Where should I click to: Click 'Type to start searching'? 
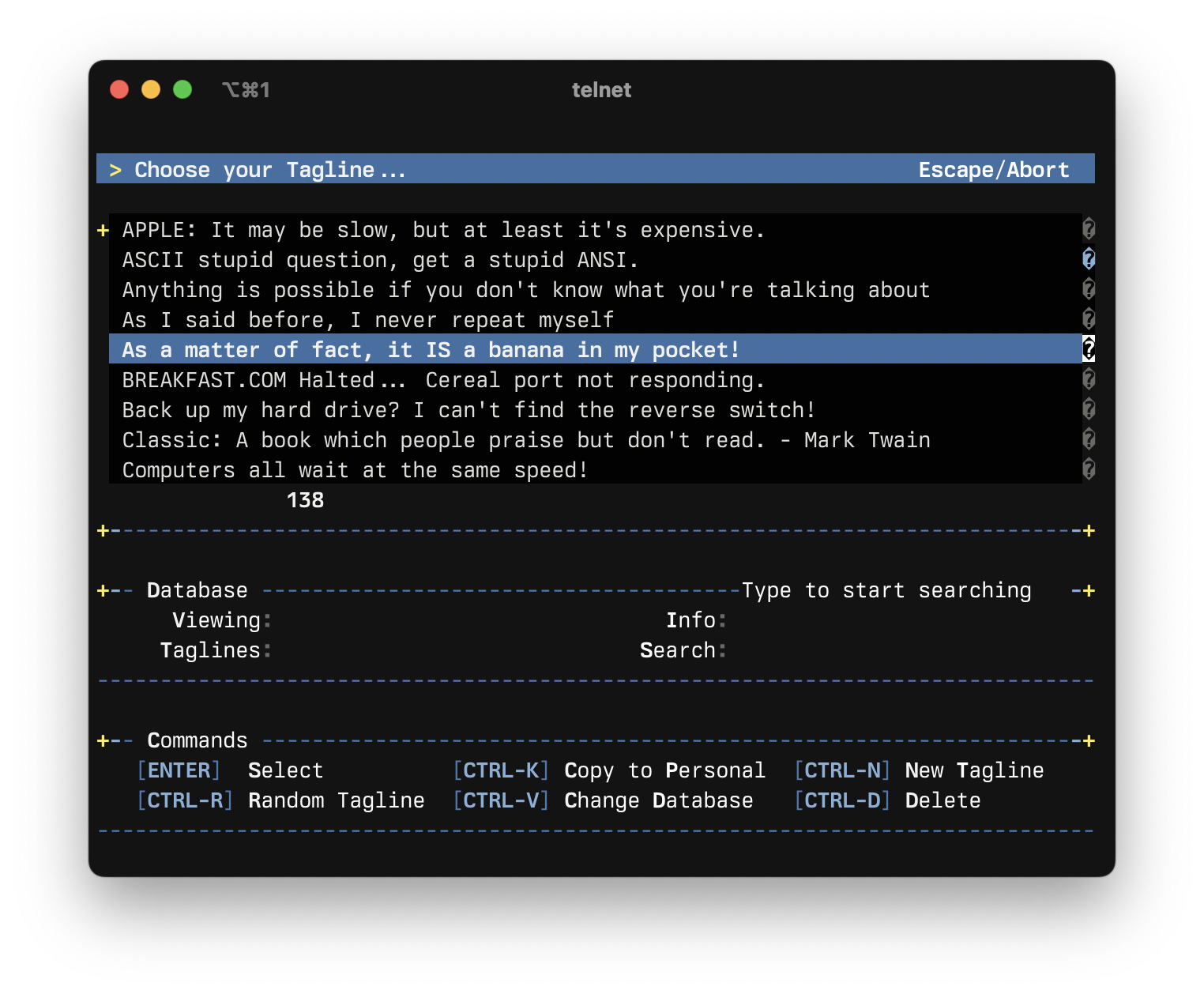886,589
